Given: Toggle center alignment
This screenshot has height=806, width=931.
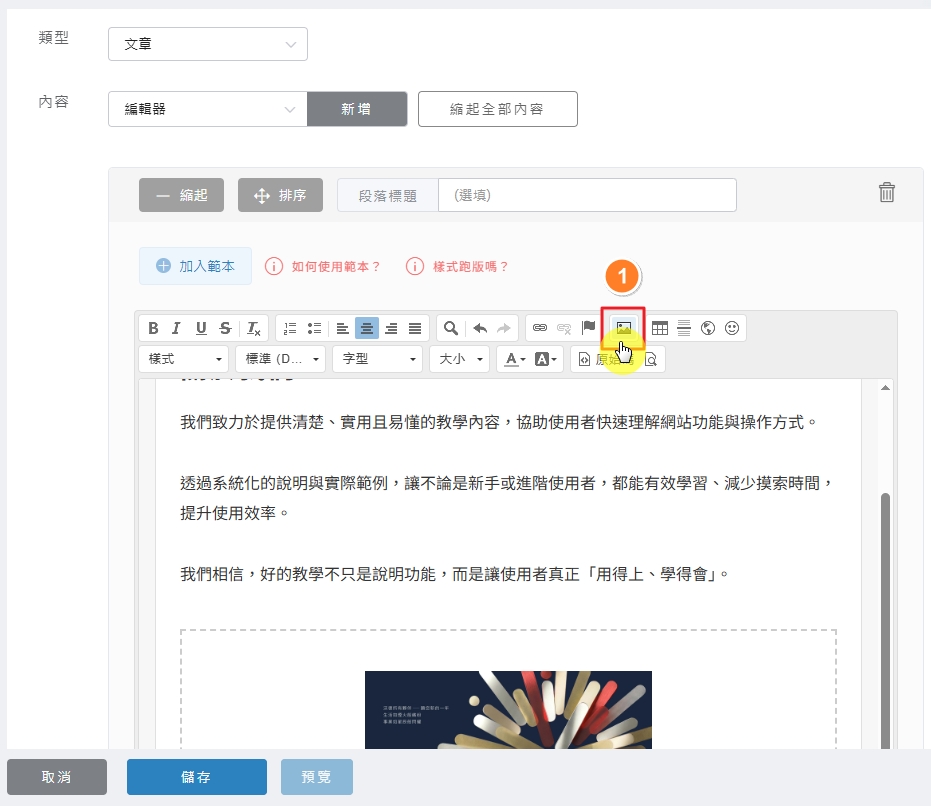Looking at the screenshot, I should point(367,328).
